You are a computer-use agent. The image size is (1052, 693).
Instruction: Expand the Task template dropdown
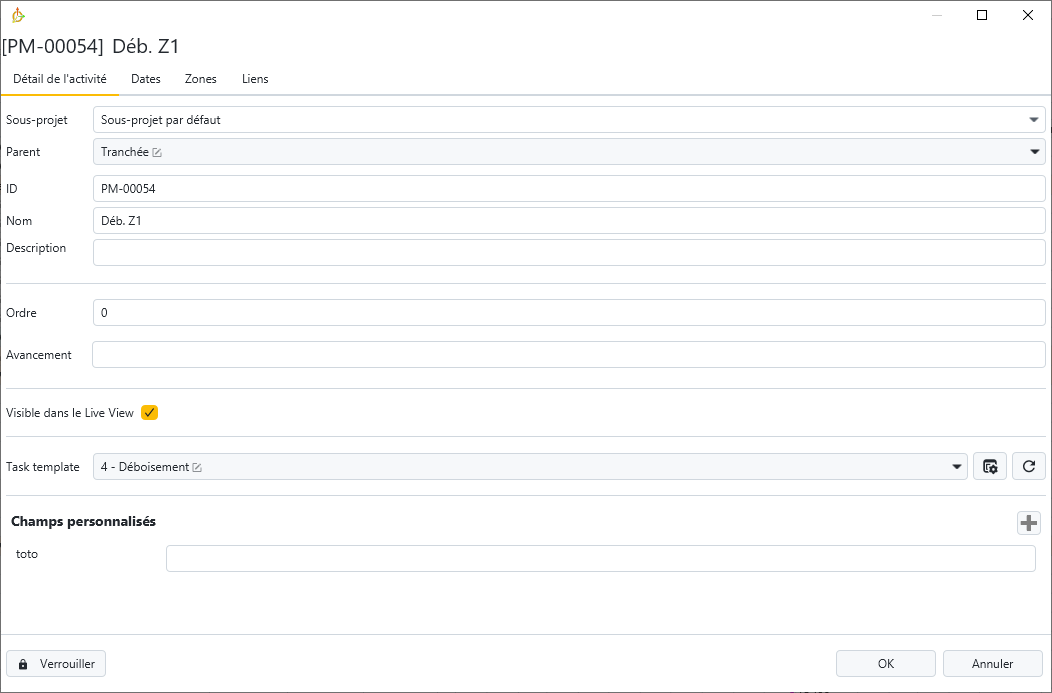[x=957, y=467]
